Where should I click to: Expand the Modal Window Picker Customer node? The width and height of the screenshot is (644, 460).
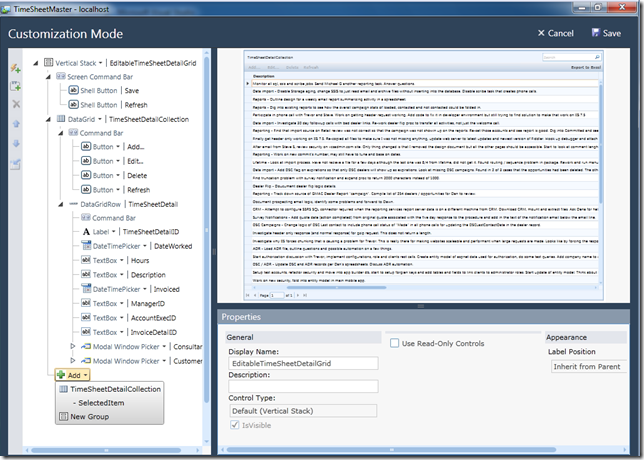click(x=73, y=361)
